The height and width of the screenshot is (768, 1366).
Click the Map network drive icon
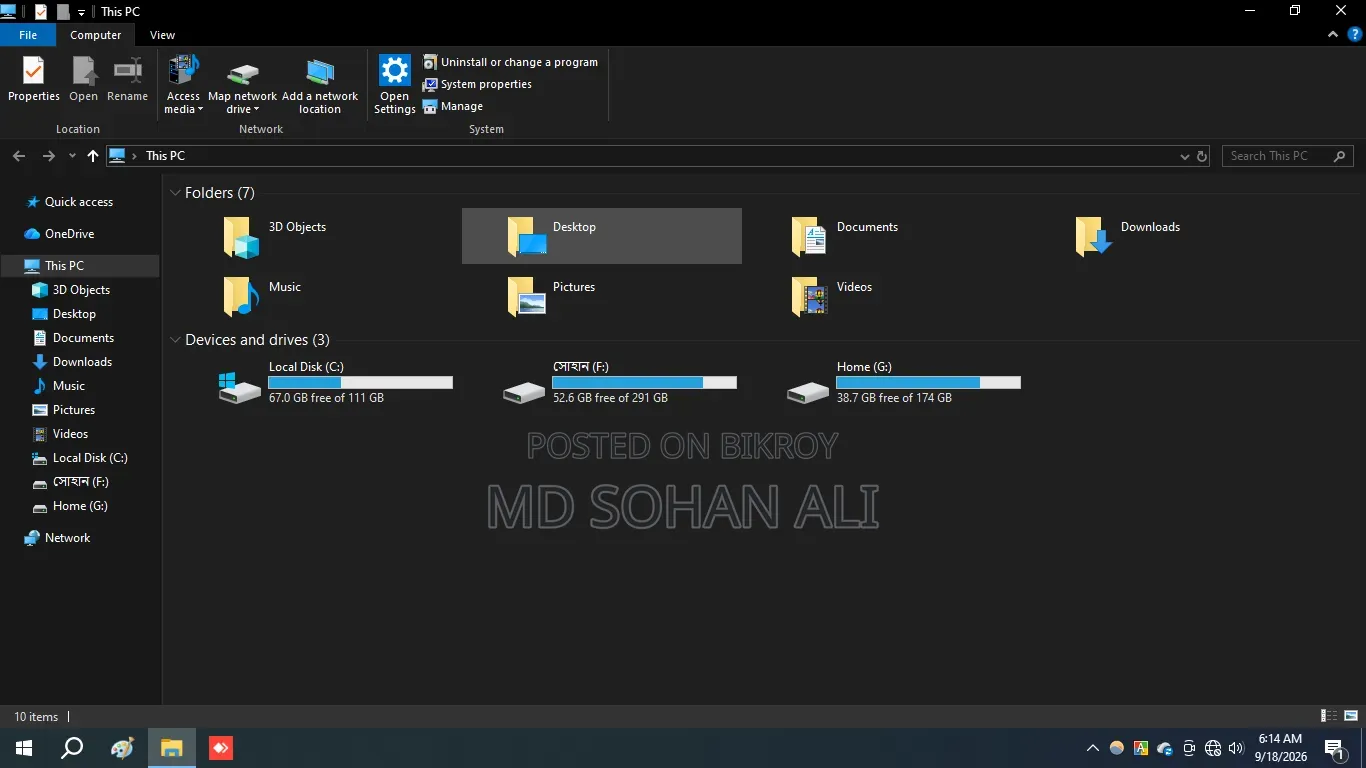[x=243, y=74]
